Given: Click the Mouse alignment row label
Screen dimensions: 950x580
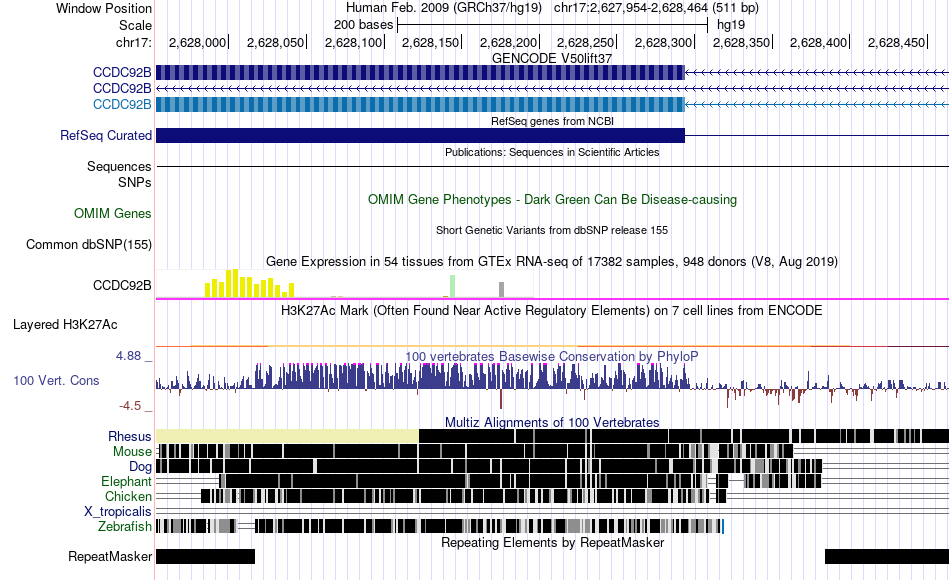Looking at the screenshot, I should click(132, 452).
